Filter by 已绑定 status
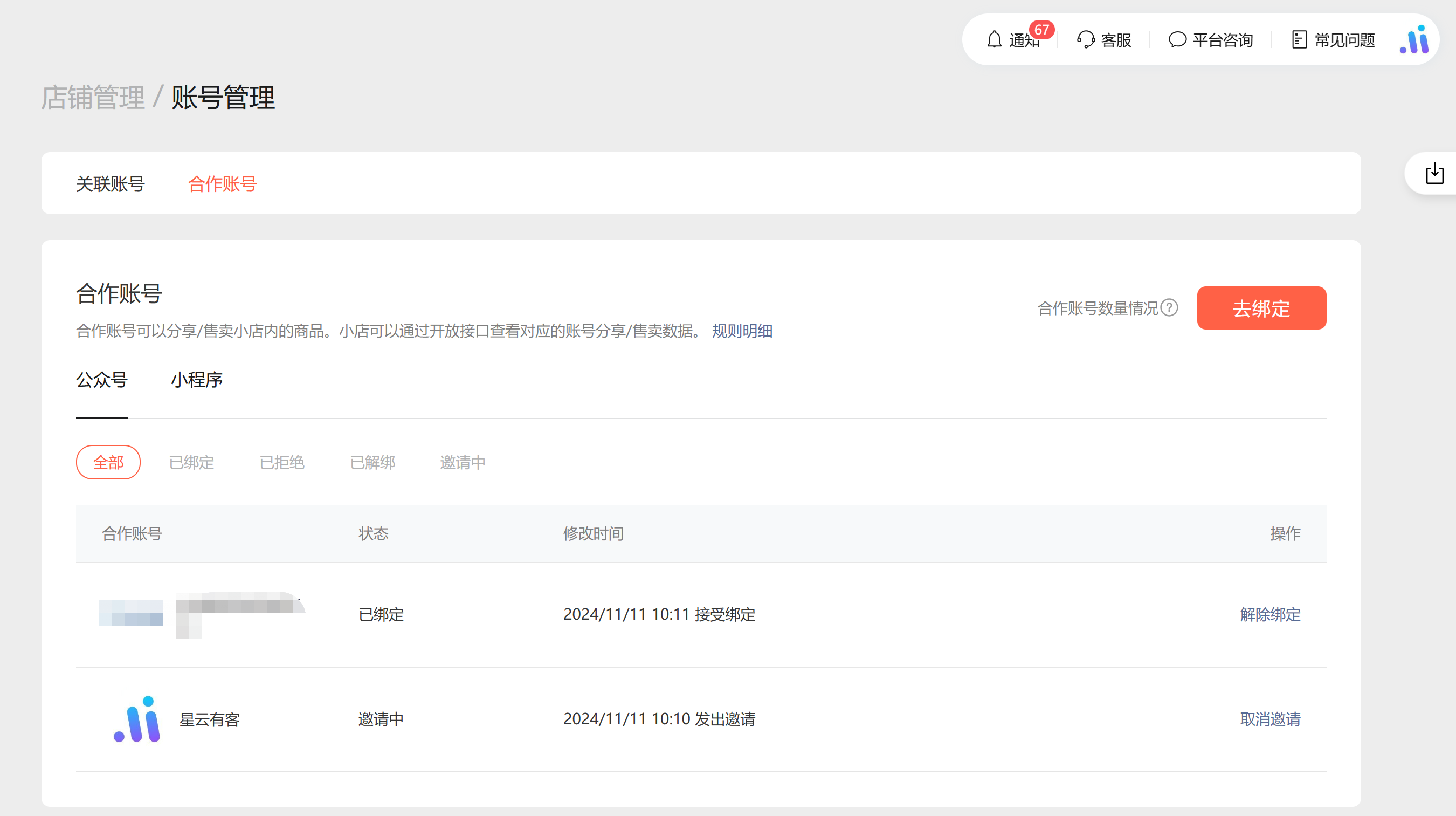This screenshot has width=1456, height=816. pyautogui.click(x=191, y=463)
